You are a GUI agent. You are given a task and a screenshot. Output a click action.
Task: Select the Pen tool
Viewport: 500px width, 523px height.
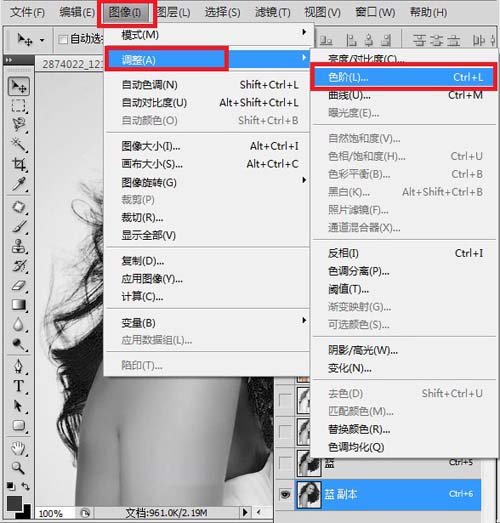(19, 366)
